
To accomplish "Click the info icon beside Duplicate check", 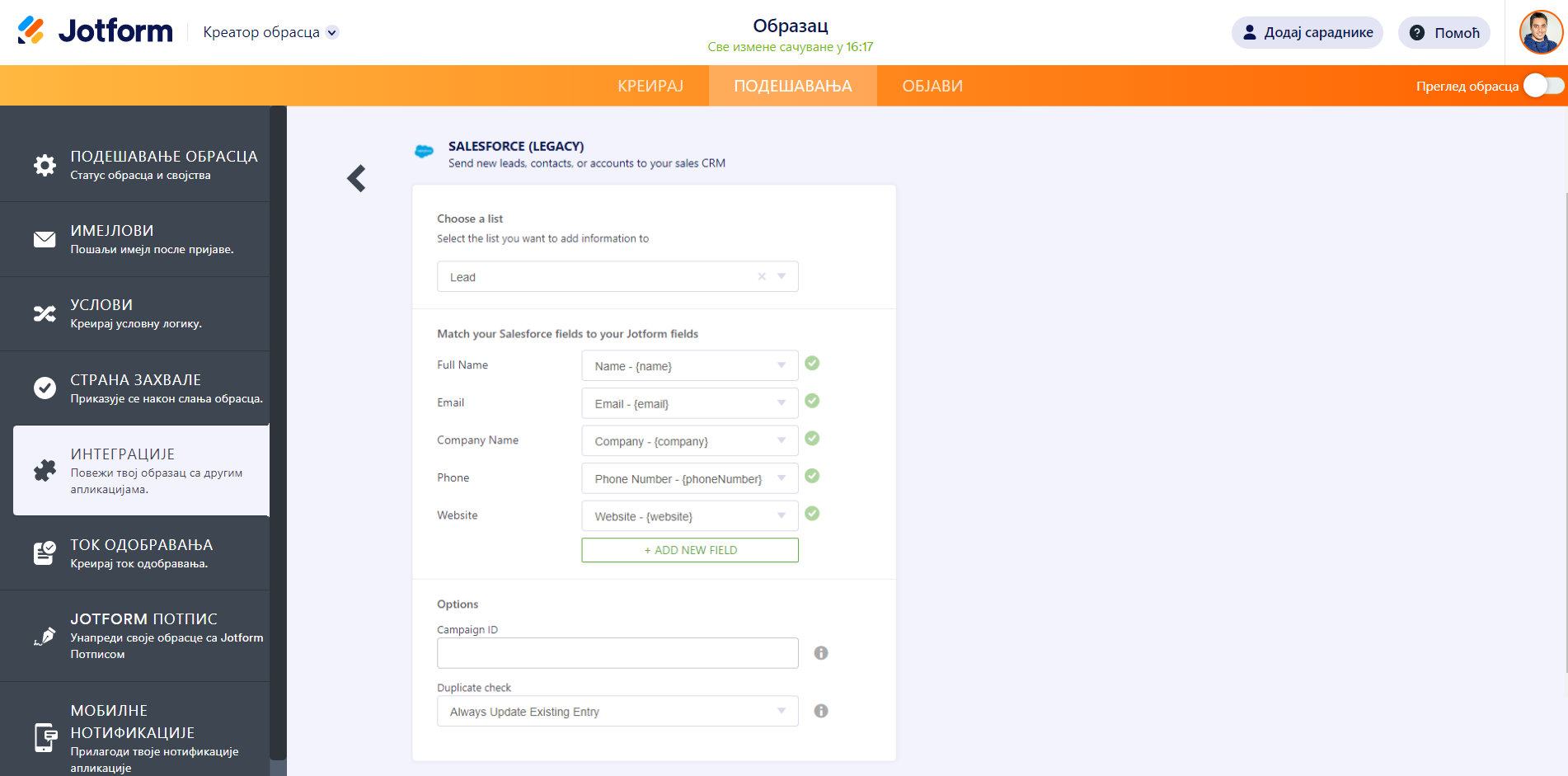I will (821, 711).
